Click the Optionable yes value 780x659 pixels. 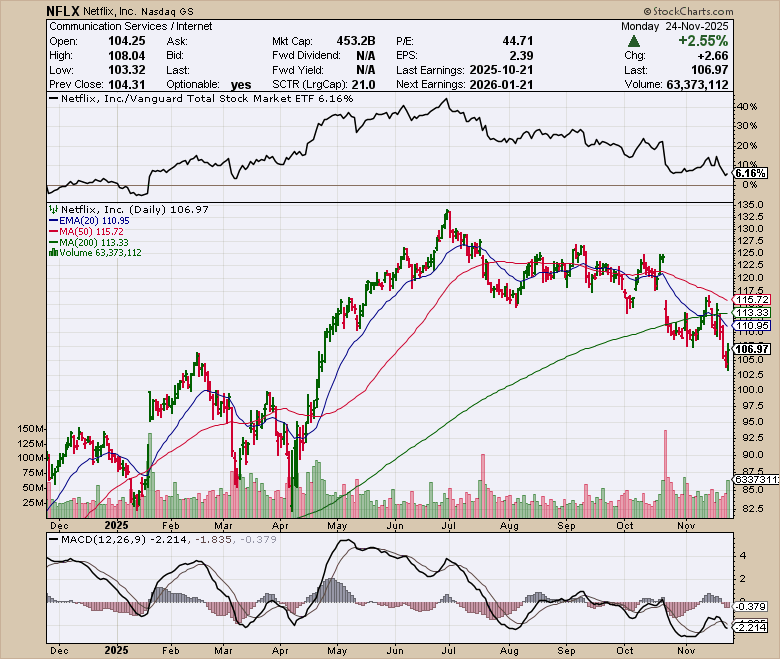click(x=241, y=85)
